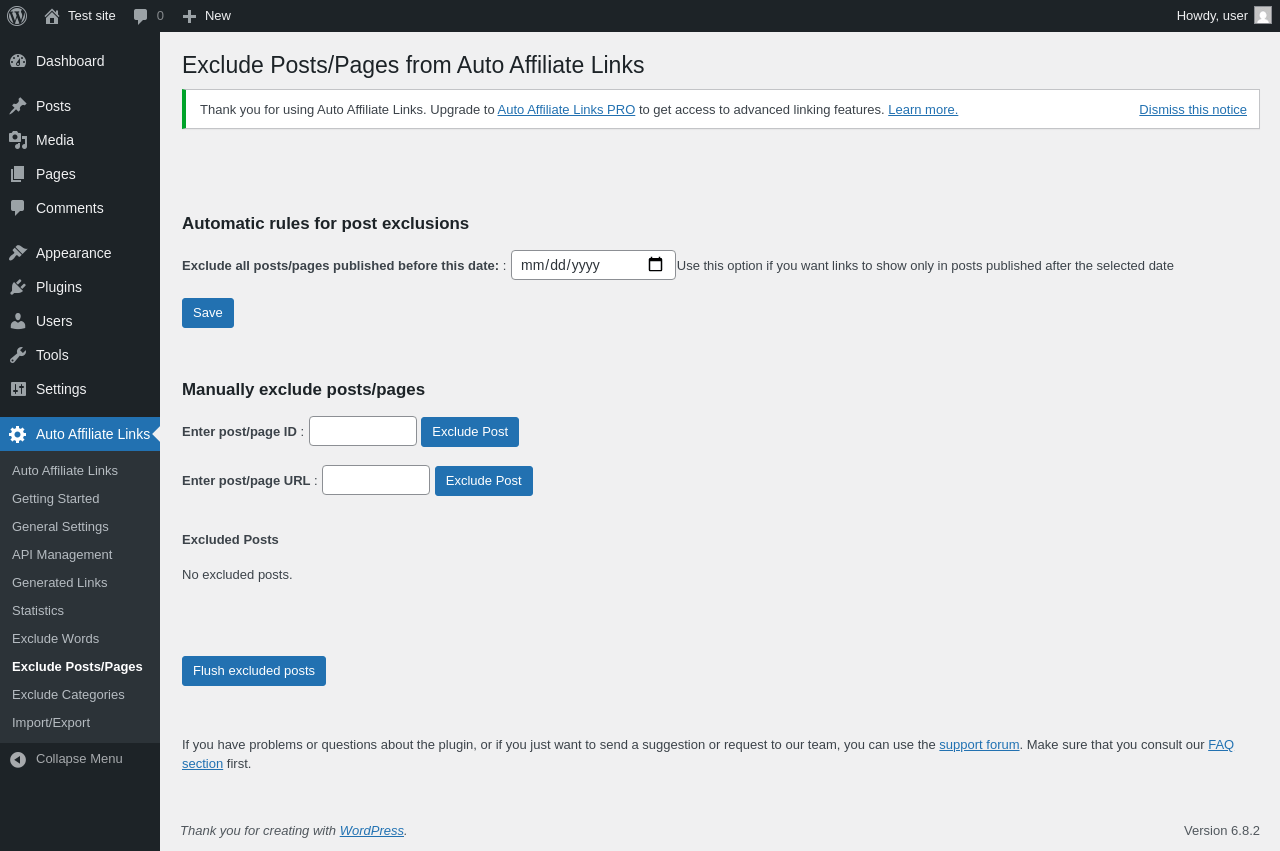Click the user avatar icon

(1263, 15)
